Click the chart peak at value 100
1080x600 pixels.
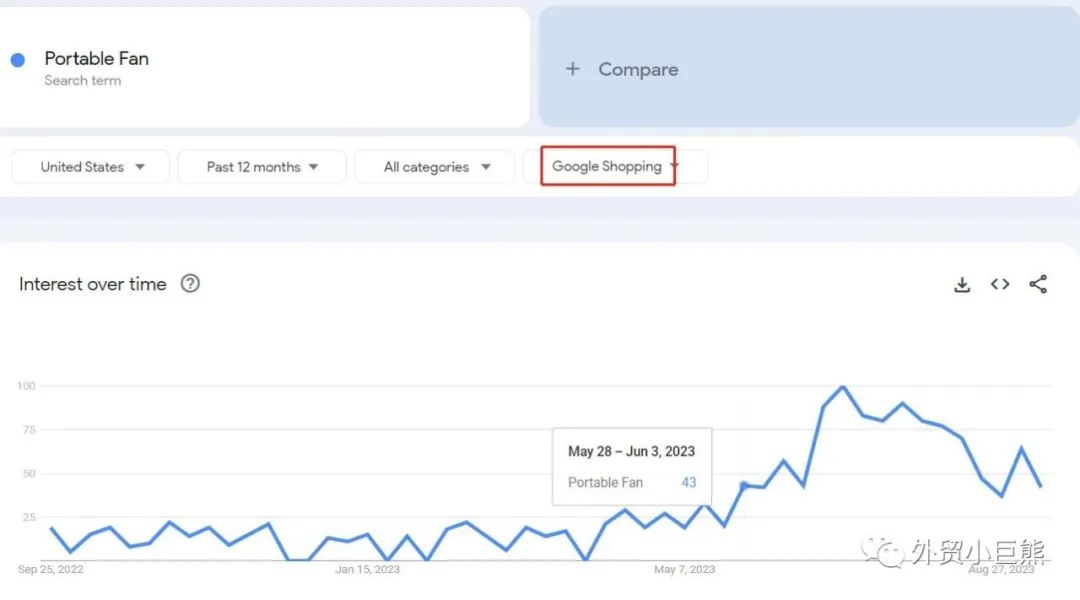(x=843, y=387)
